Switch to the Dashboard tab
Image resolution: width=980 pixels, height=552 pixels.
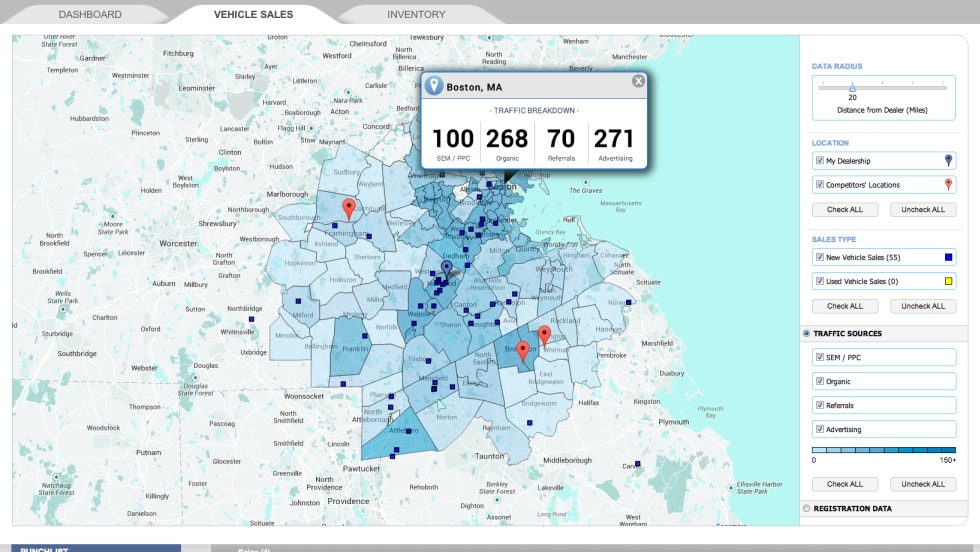(x=90, y=15)
